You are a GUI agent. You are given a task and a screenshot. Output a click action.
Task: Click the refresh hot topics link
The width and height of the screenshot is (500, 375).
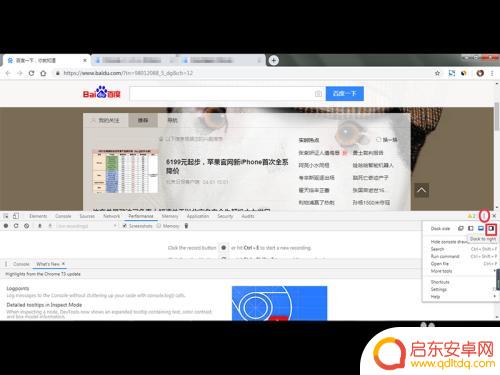tap(387, 140)
